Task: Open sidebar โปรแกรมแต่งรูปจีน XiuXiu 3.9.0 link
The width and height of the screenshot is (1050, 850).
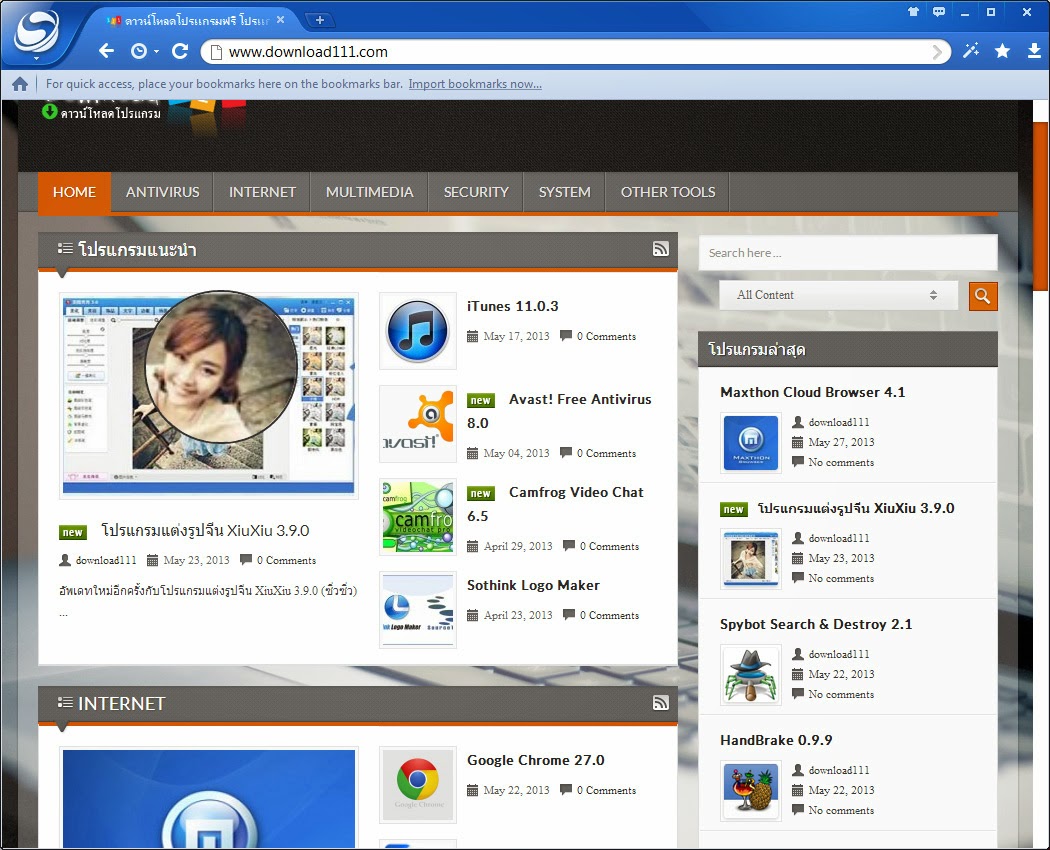Action: [856, 508]
